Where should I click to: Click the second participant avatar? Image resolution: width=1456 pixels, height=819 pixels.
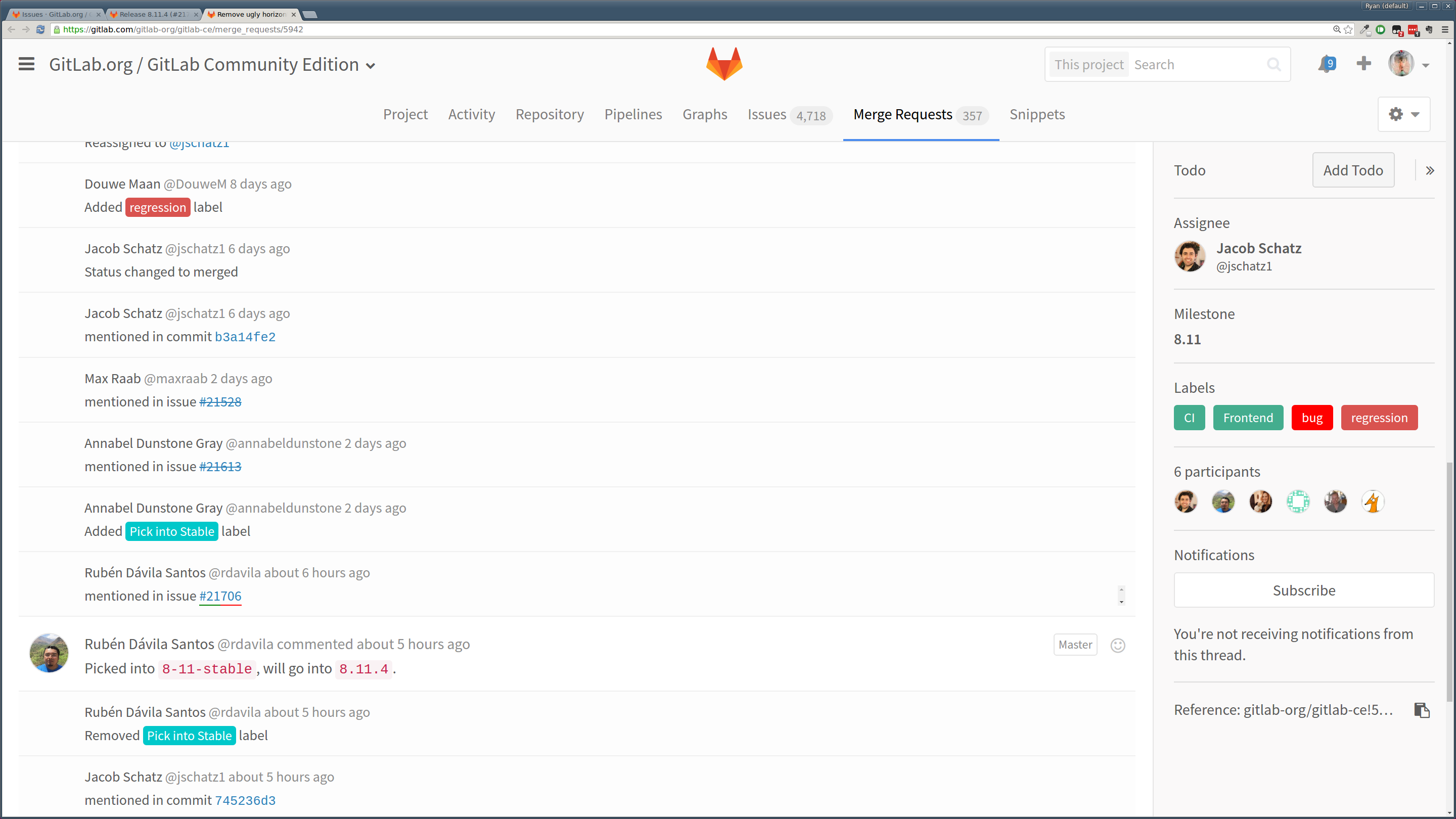point(1223,502)
